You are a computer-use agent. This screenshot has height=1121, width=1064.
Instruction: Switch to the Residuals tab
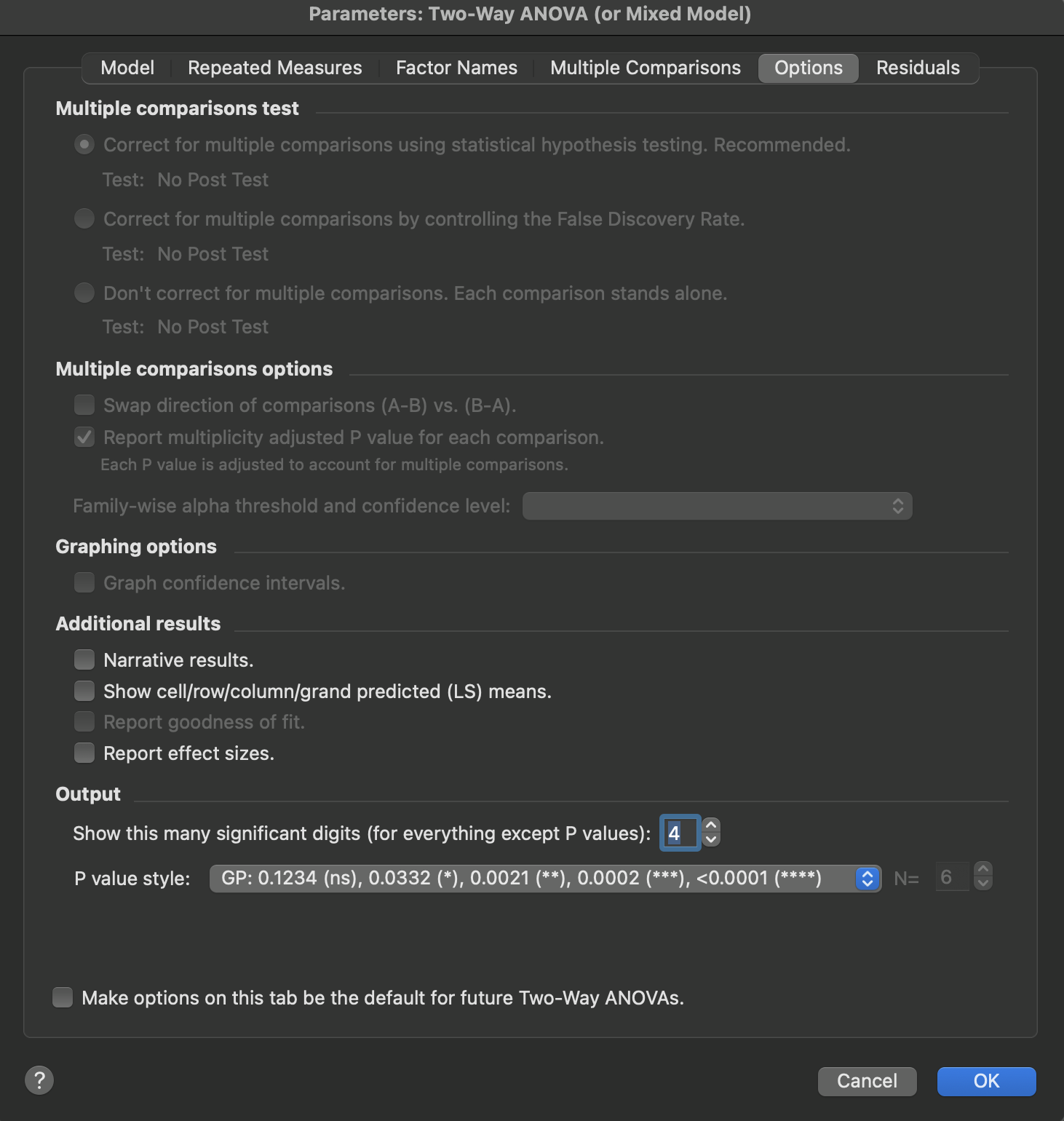click(x=917, y=68)
